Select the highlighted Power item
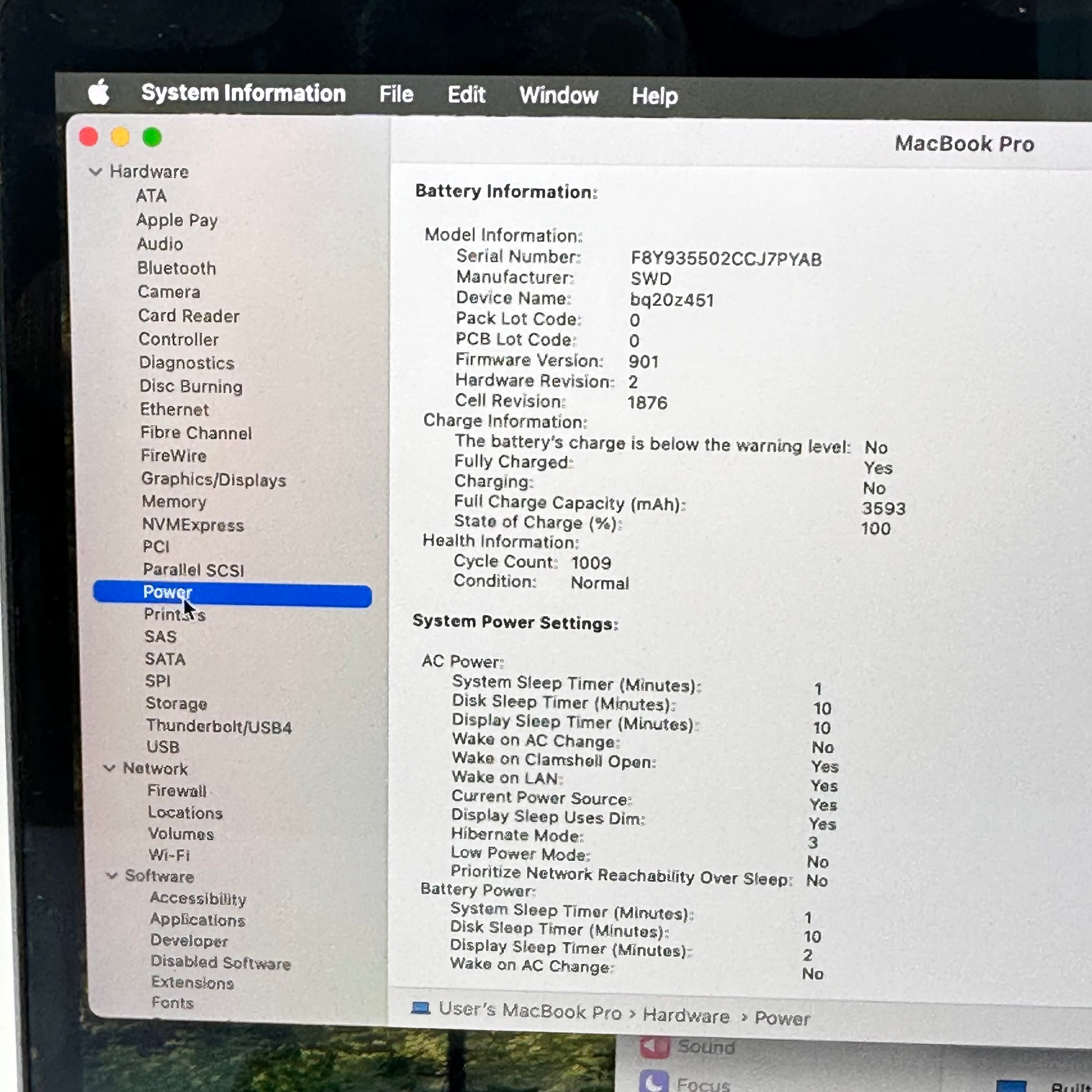The height and width of the screenshot is (1092, 1092). pyautogui.click(x=232, y=594)
